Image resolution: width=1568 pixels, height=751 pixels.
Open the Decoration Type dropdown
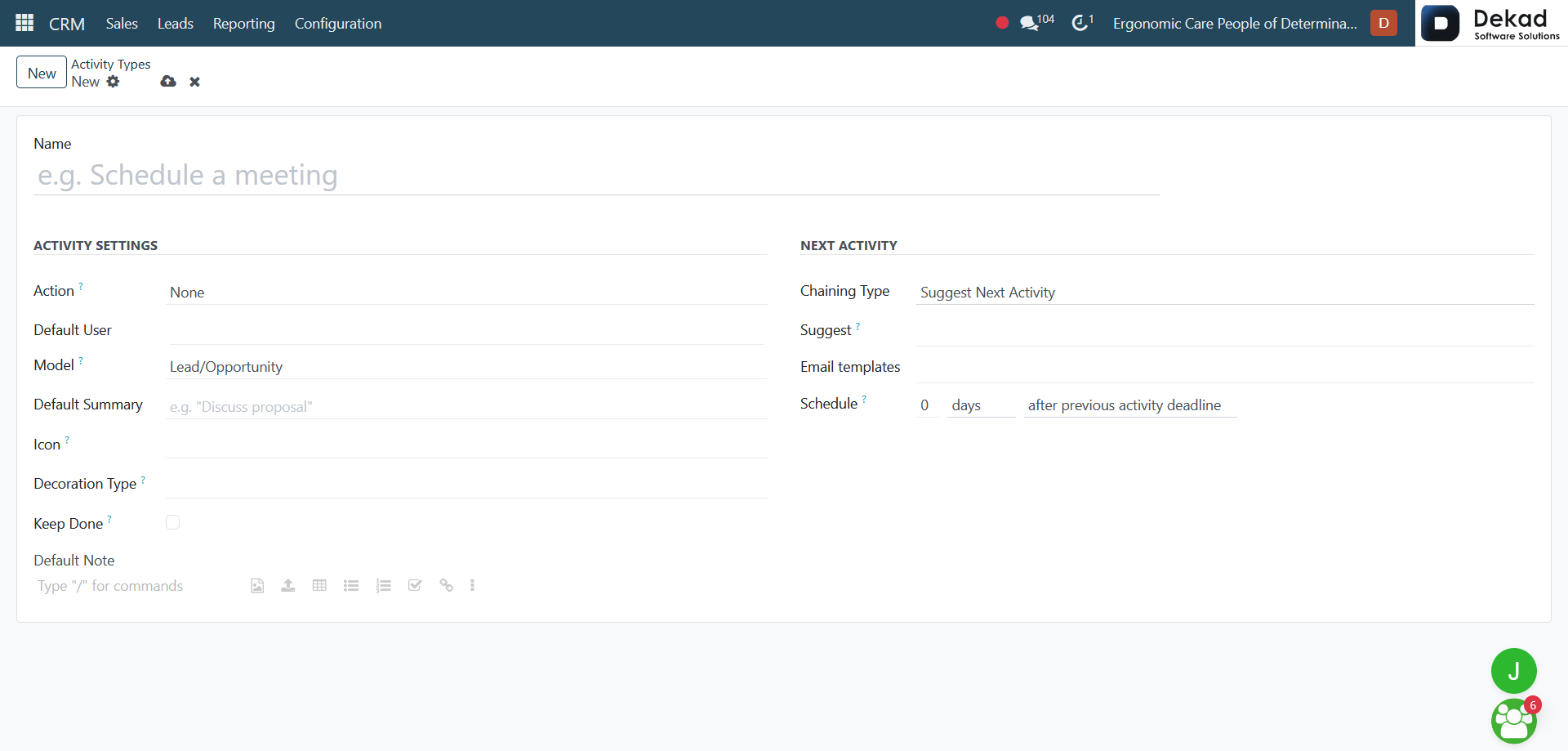466,485
